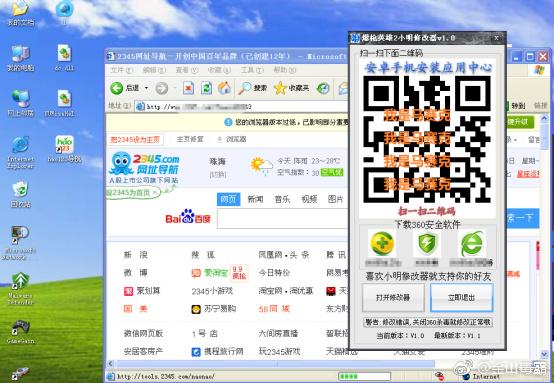Open the 微博 link
Screen dimensions: 554x383
pyautogui.click(x=136, y=273)
